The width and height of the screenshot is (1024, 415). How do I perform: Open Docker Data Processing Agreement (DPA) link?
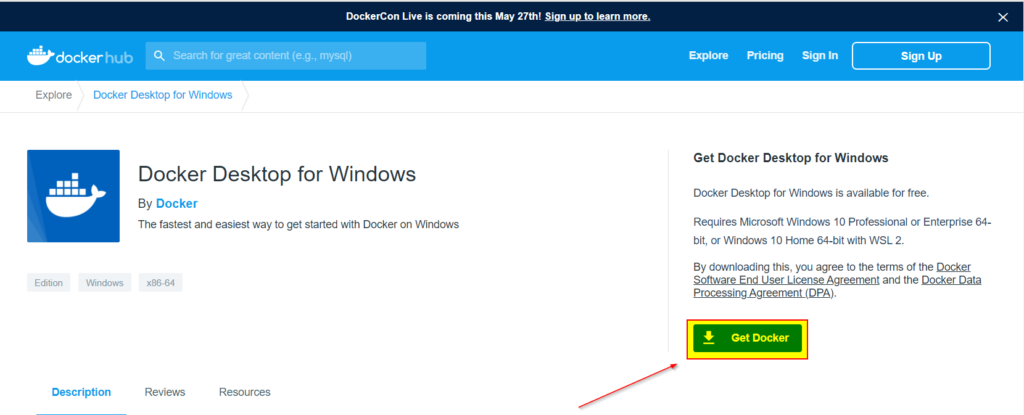837,286
